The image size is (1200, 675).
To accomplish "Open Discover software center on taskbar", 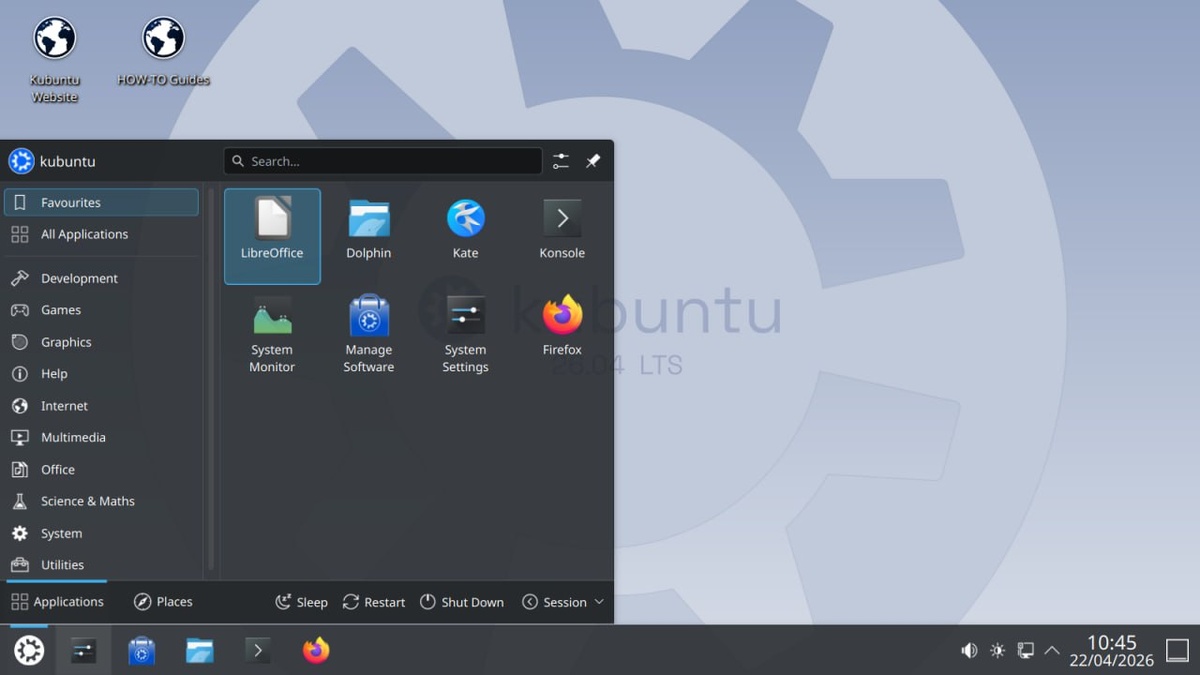I will [x=142, y=651].
